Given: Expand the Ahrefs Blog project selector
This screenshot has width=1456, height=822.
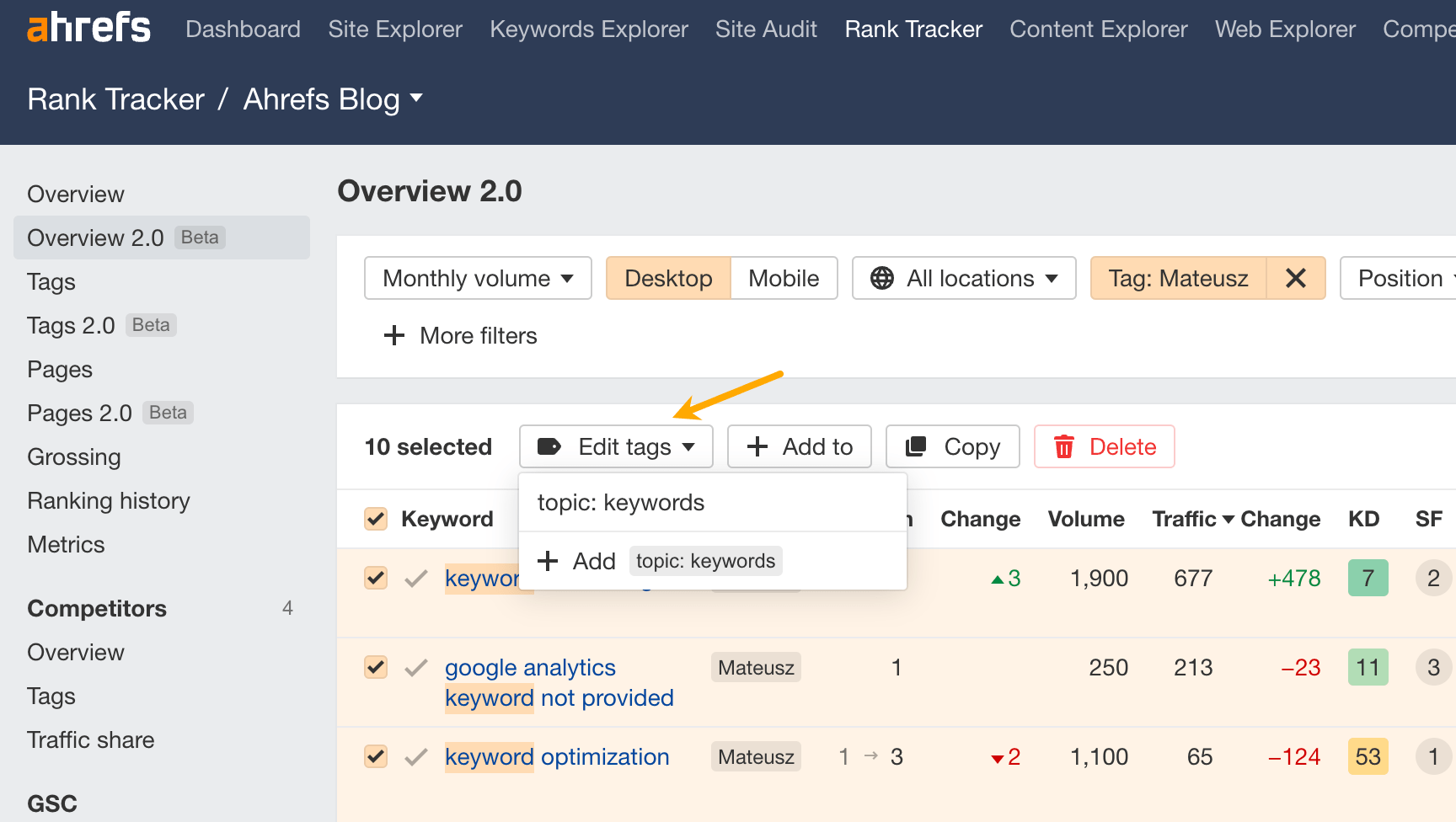Looking at the screenshot, I should (415, 99).
